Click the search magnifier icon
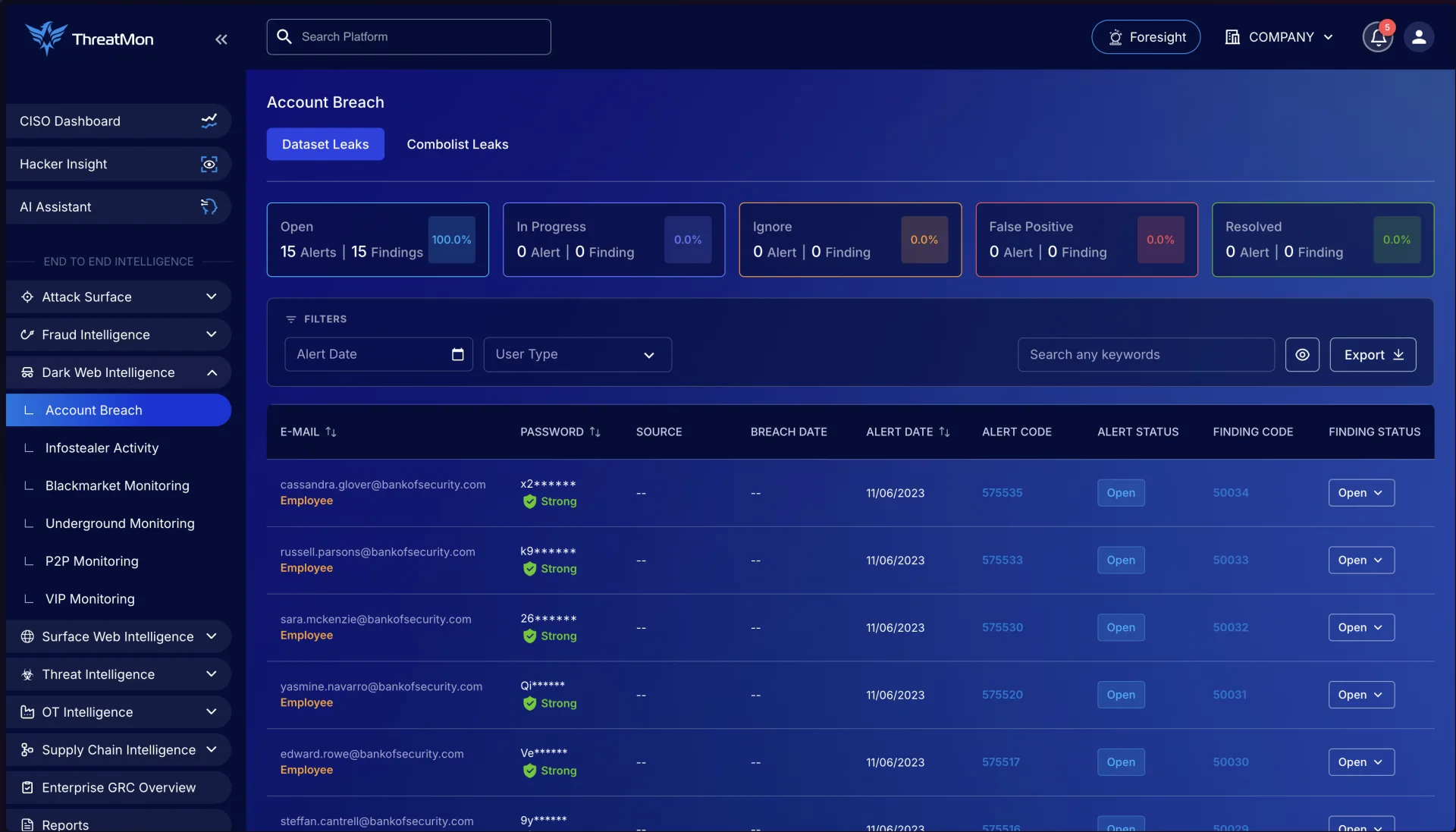 (284, 36)
